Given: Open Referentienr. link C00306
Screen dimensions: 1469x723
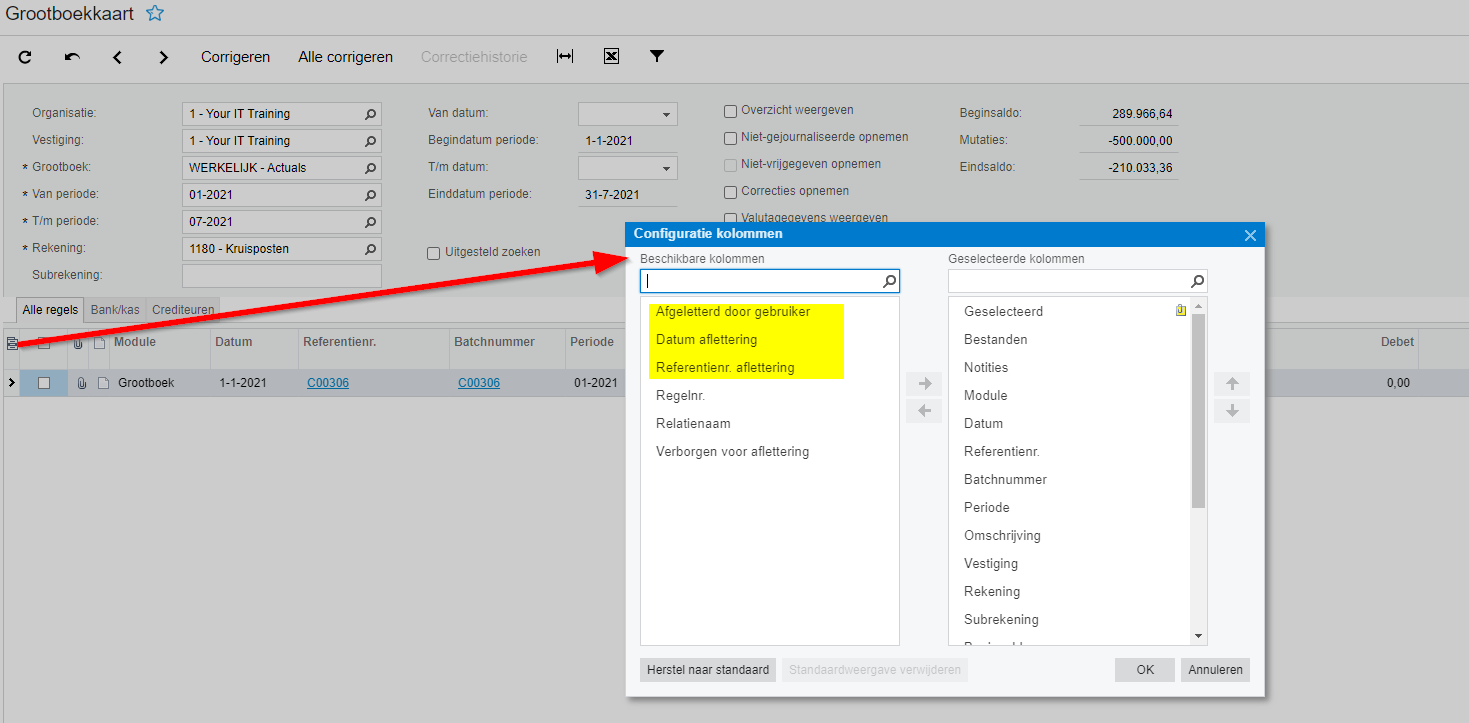Looking at the screenshot, I should click(328, 383).
